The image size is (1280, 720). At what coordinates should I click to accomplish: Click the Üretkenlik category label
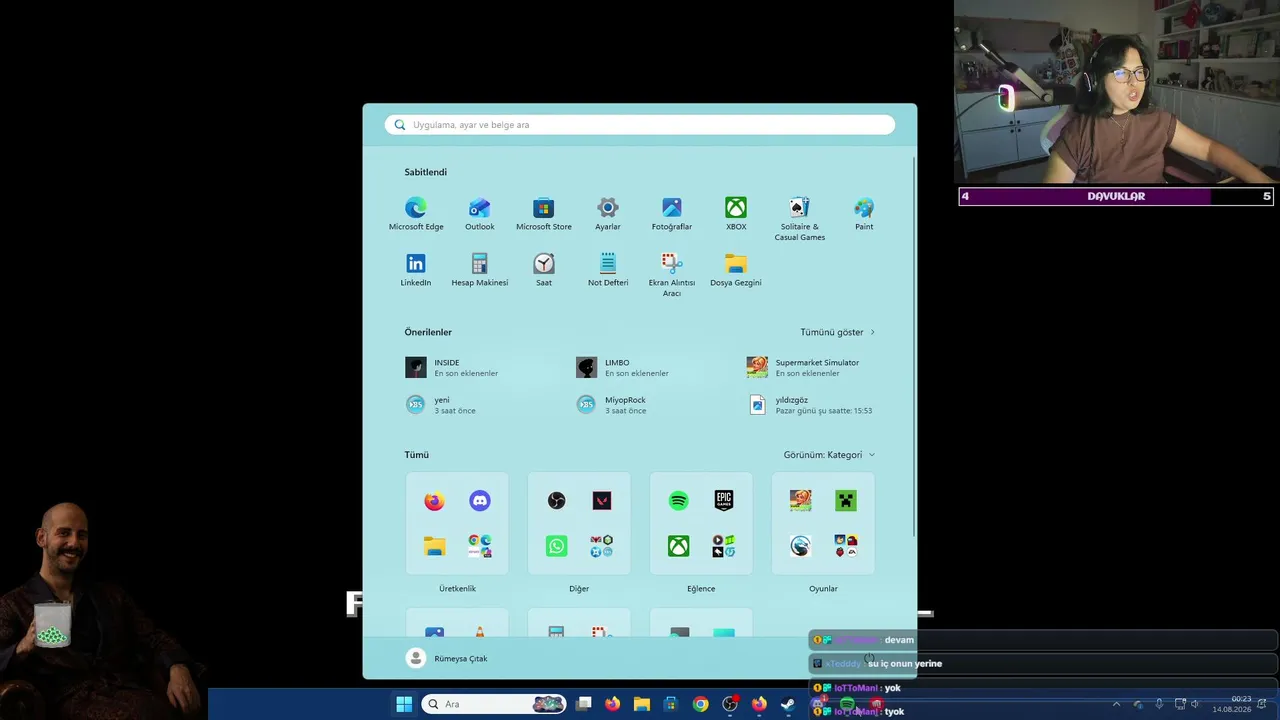(x=457, y=589)
